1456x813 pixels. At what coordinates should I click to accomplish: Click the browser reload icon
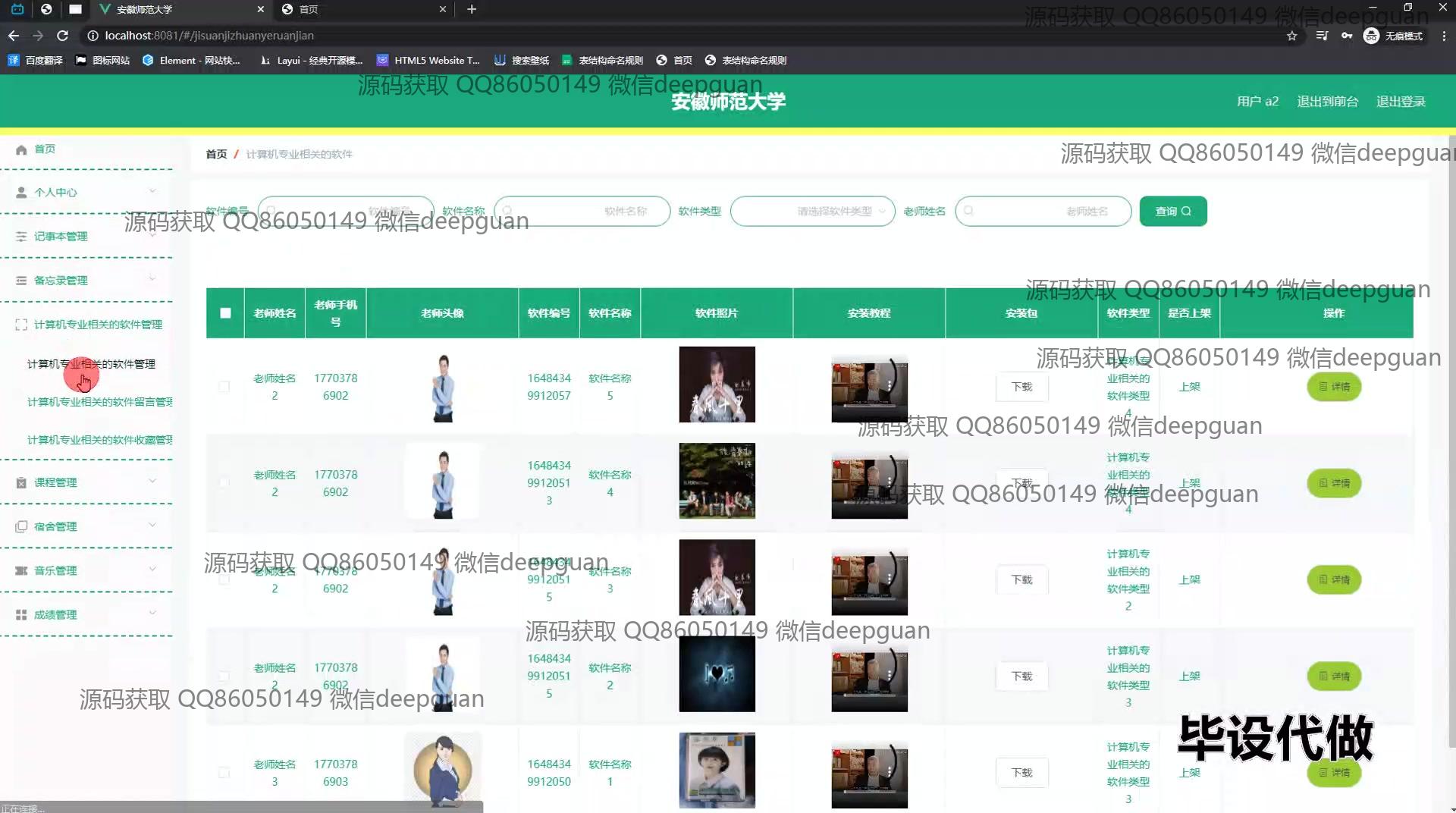(63, 36)
